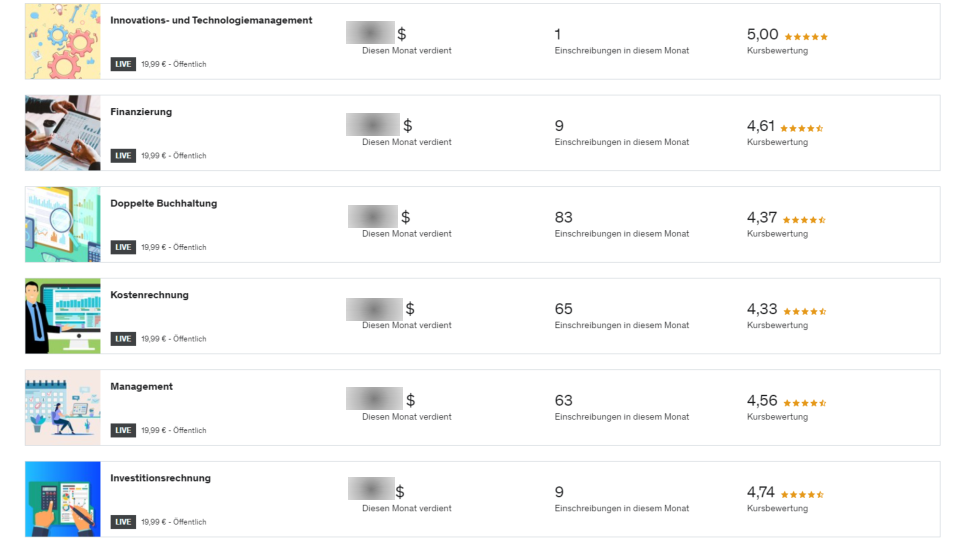Screen dimensions: 978x550
Task: Click the LIVE badge on Kostenrechnung
Action: pyautogui.click(x=123, y=339)
